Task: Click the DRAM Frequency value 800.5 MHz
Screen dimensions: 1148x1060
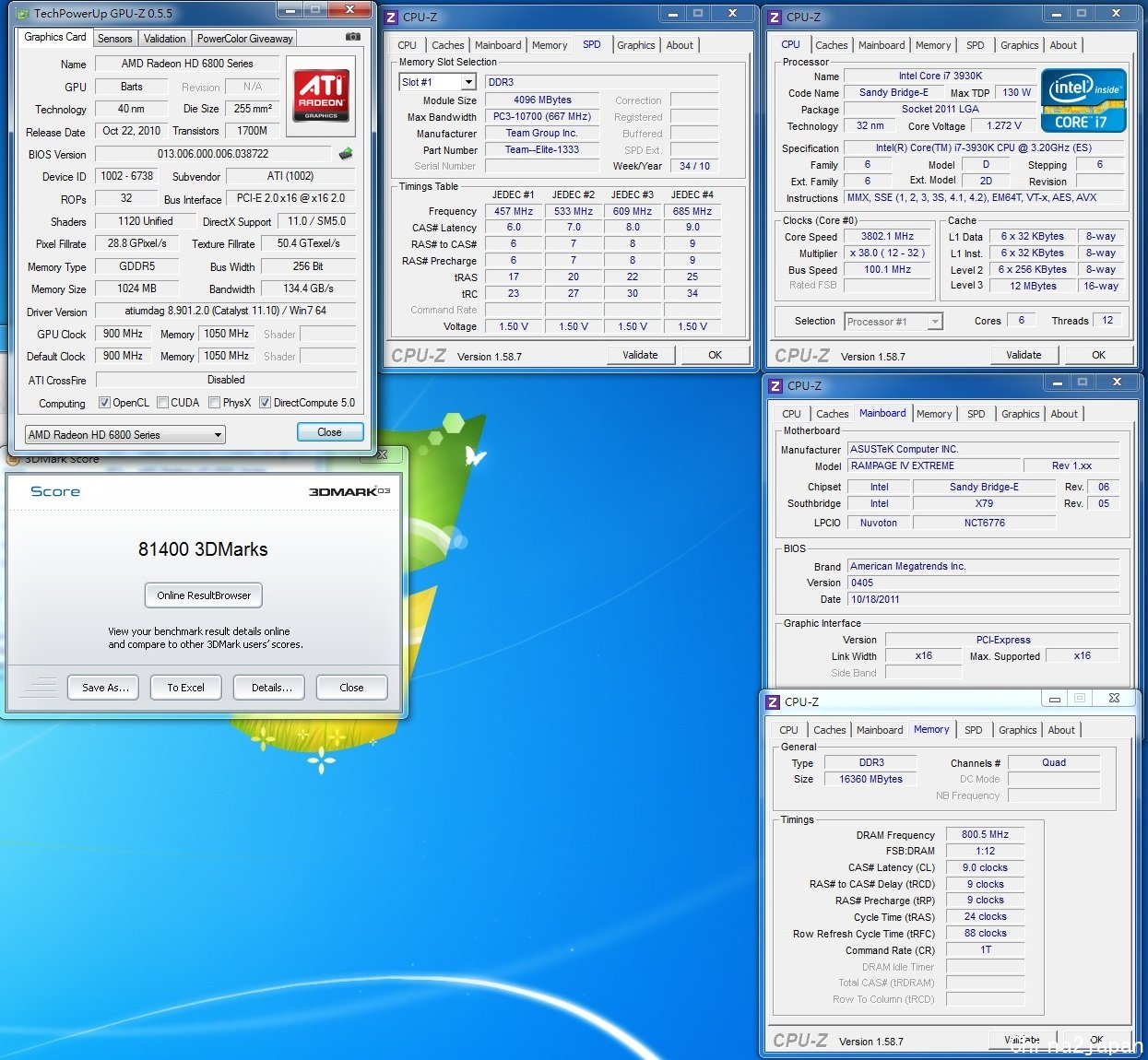Action: (985, 834)
